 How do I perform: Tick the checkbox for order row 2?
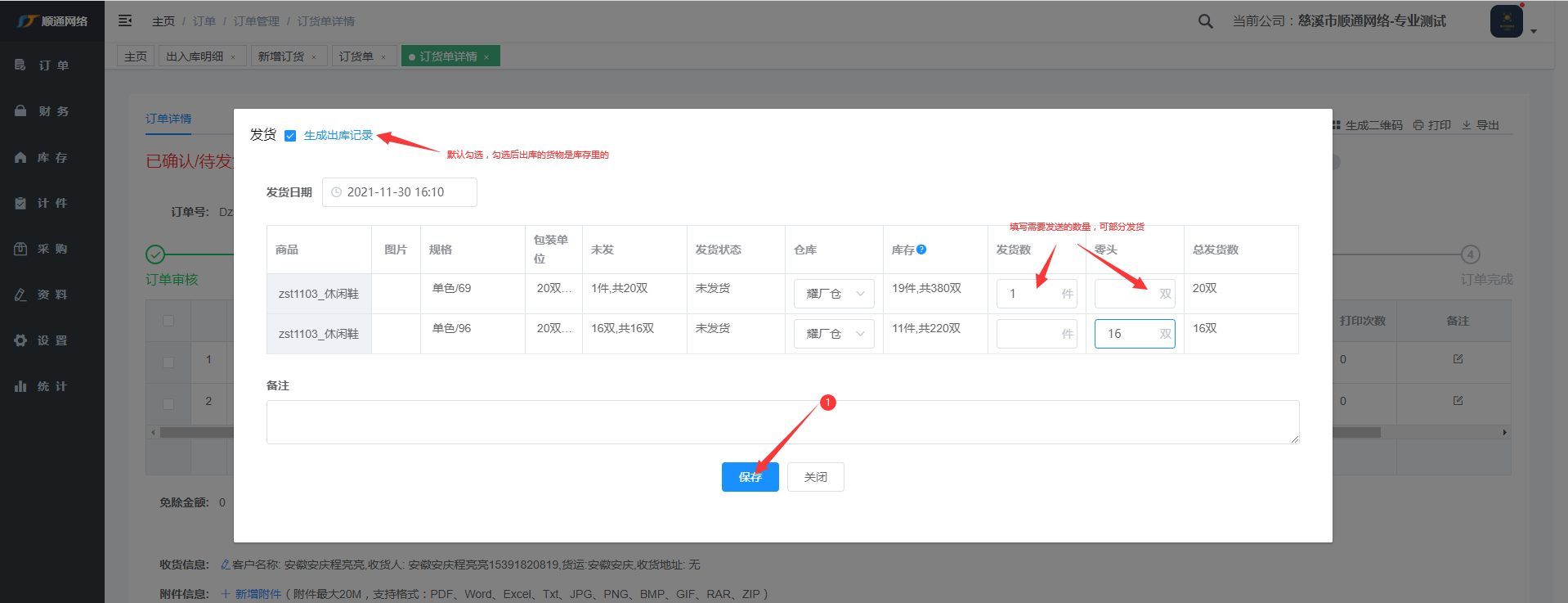click(x=168, y=403)
